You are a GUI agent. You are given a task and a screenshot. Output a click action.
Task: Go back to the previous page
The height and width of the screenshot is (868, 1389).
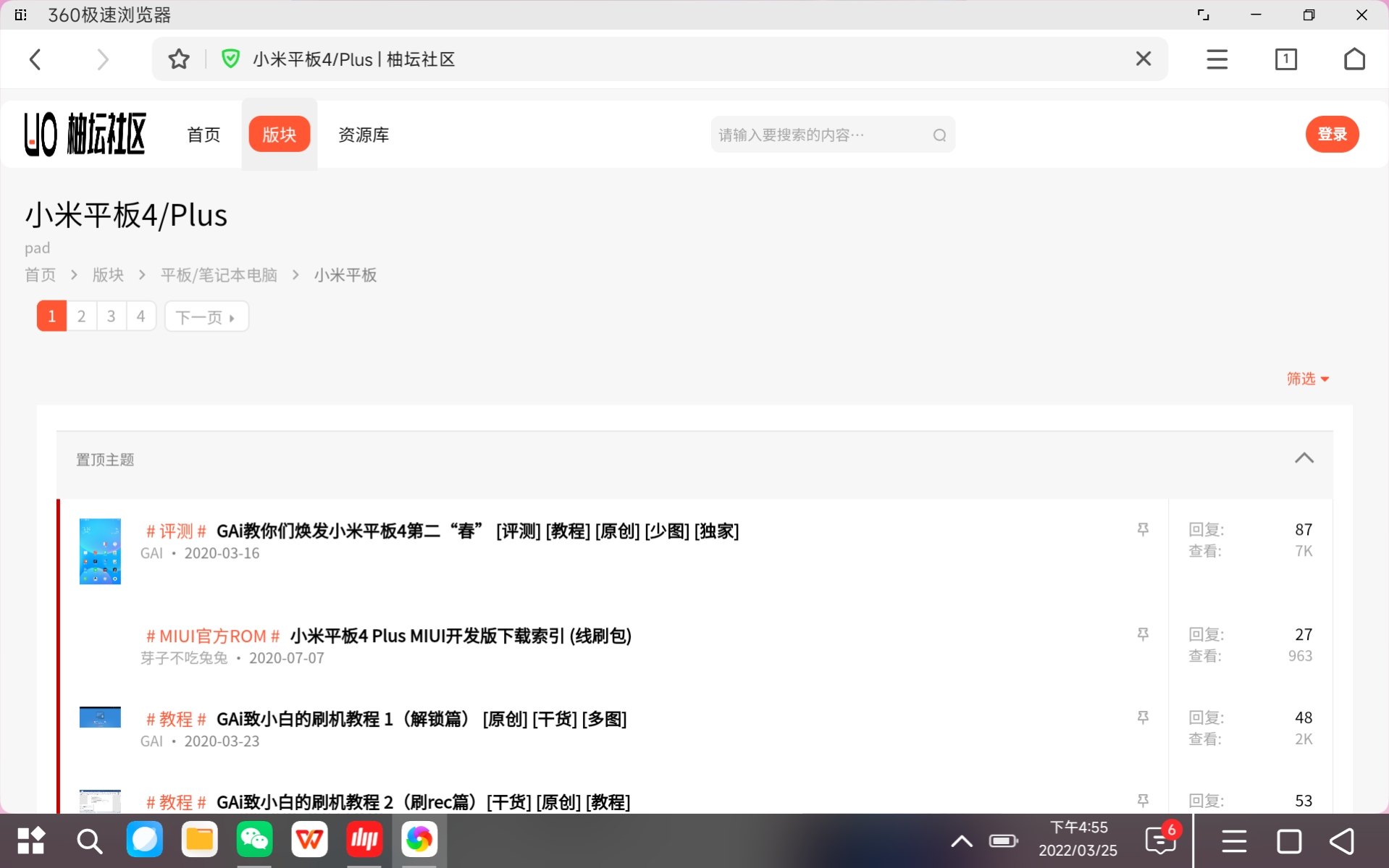(35, 59)
